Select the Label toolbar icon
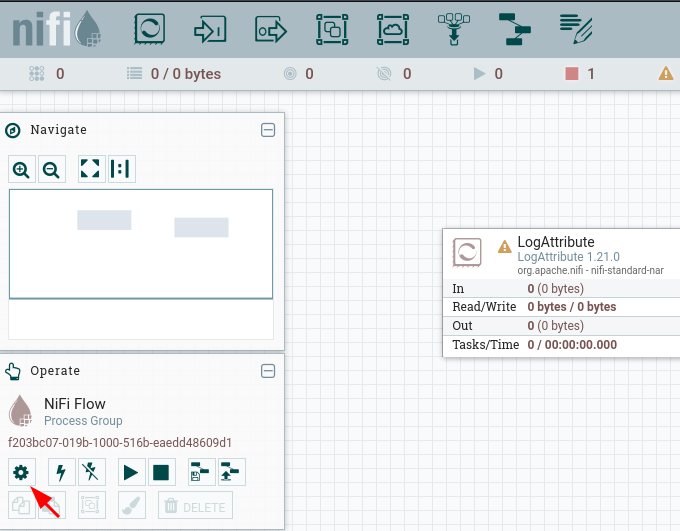 point(575,29)
